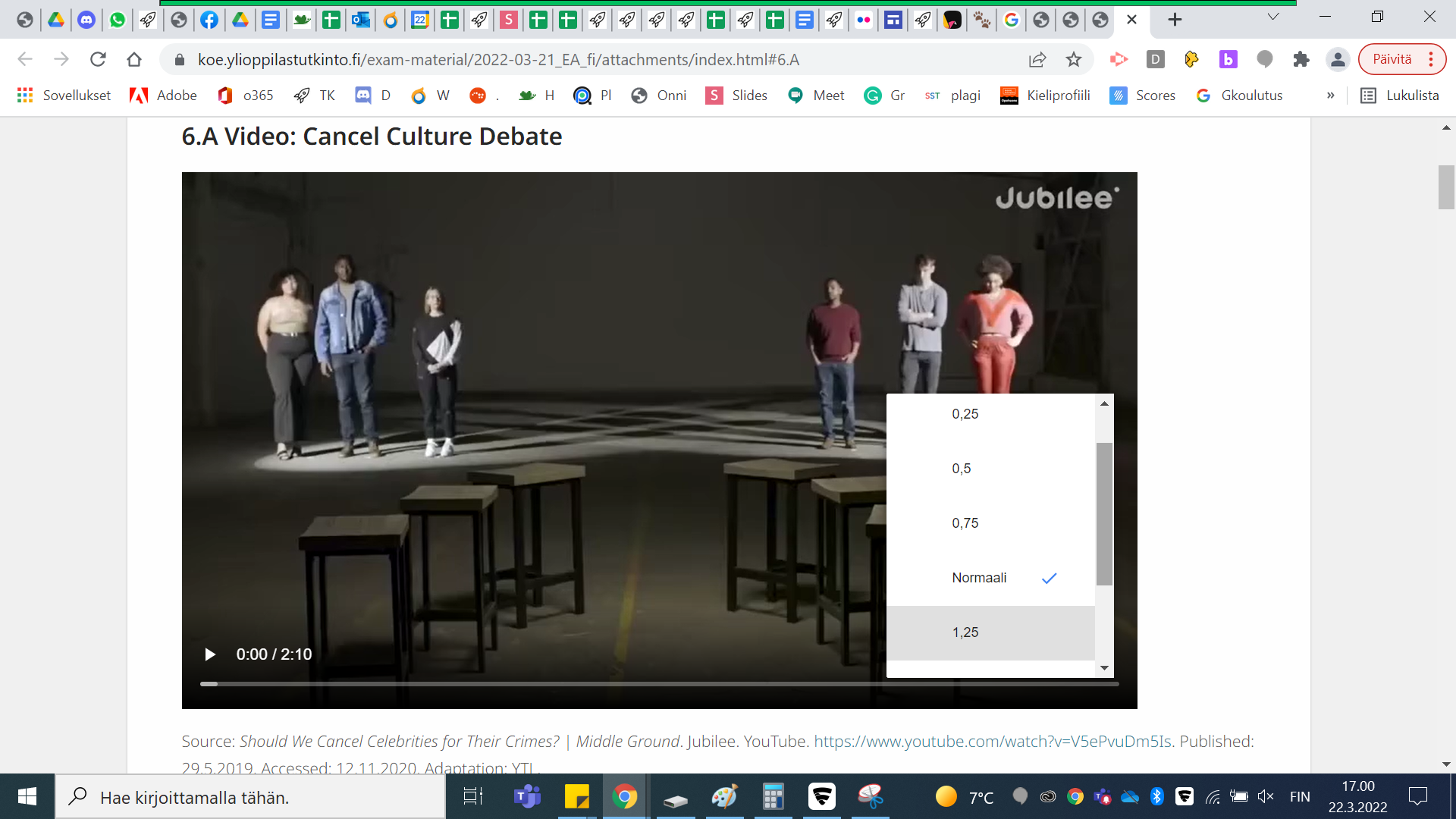
Task: Open the browser home page
Action: (x=134, y=59)
